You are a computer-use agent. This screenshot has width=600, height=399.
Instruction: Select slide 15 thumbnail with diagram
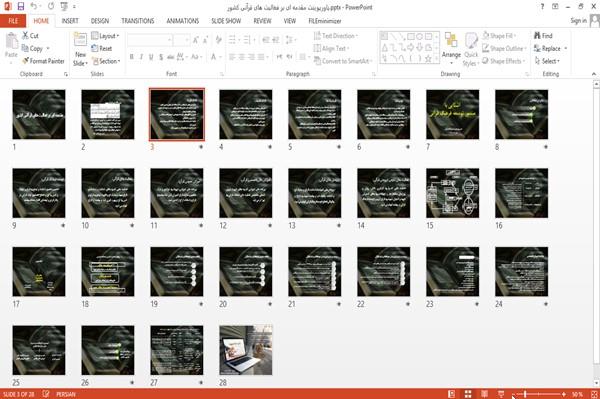click(453, 193)
